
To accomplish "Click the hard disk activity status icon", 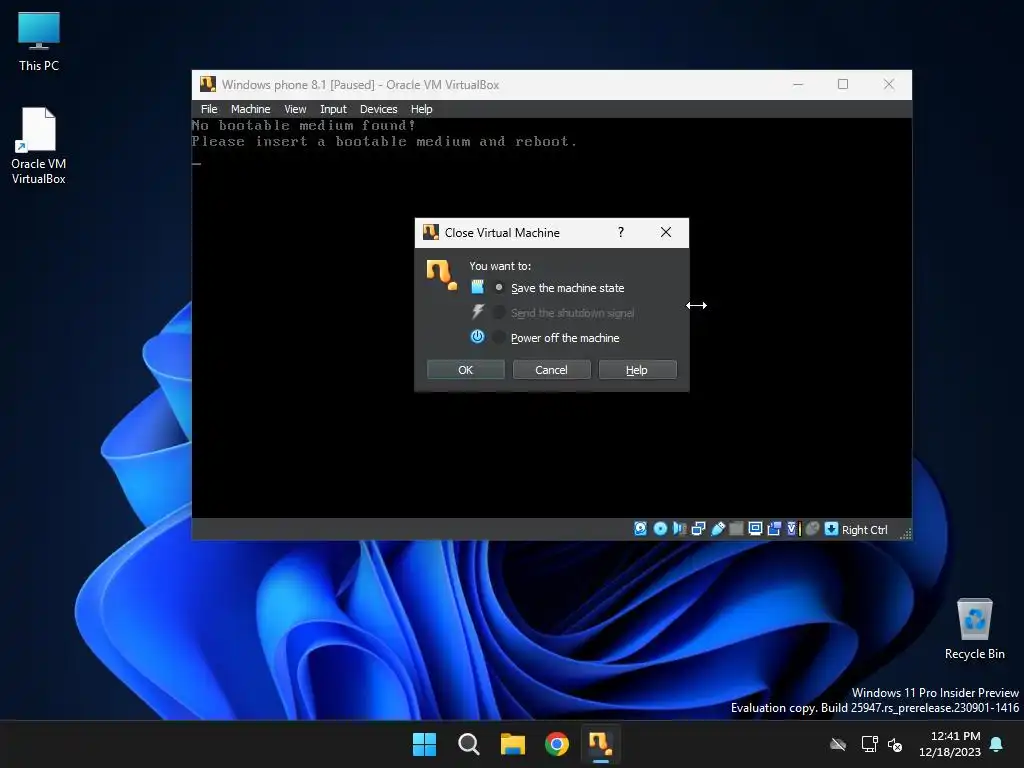I will tap(640, 529).
